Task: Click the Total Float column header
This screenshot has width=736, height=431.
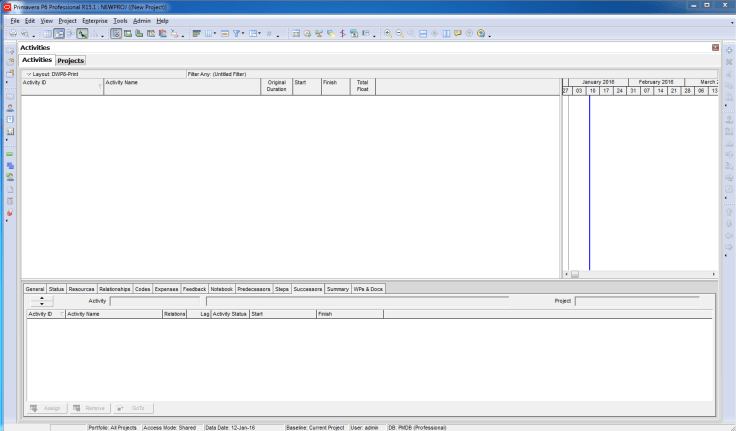Action: pyautogui.click(x=362, y=87)
